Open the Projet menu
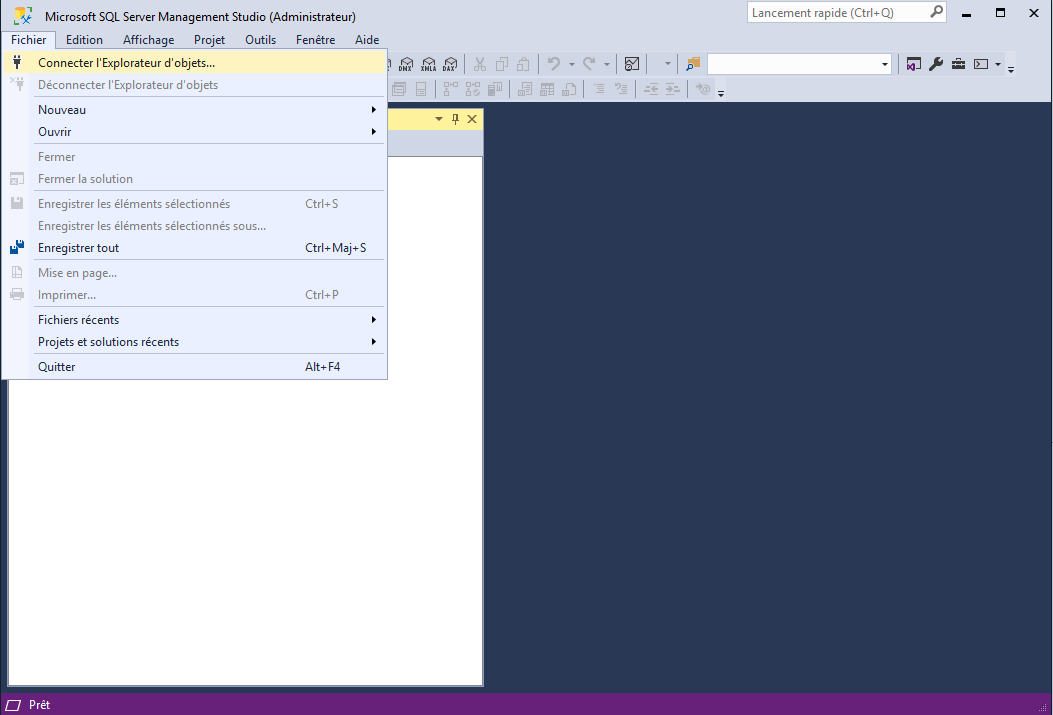 pyautogui.click(x=210, y=40)
